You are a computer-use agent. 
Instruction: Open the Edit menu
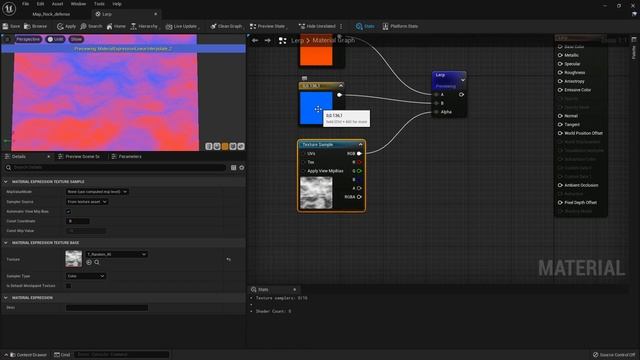(40, 4)
